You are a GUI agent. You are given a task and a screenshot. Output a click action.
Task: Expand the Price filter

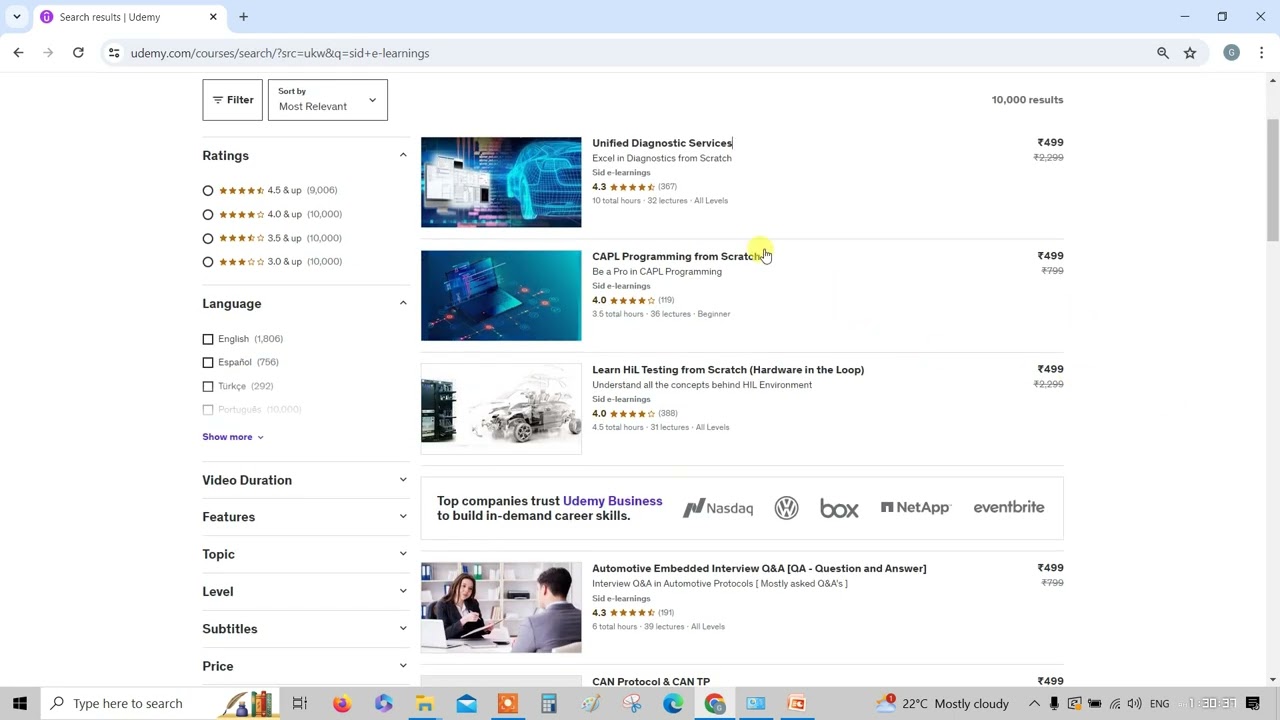point(305,666)
